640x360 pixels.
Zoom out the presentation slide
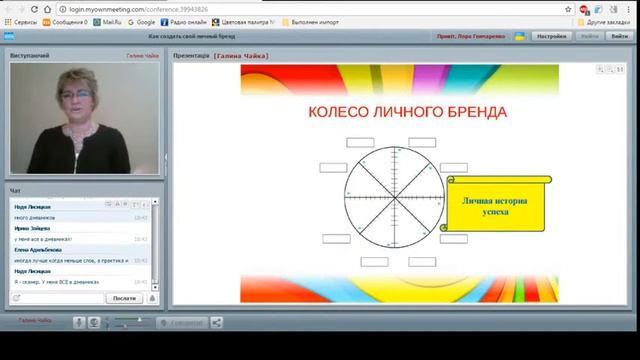coord(610,70)
